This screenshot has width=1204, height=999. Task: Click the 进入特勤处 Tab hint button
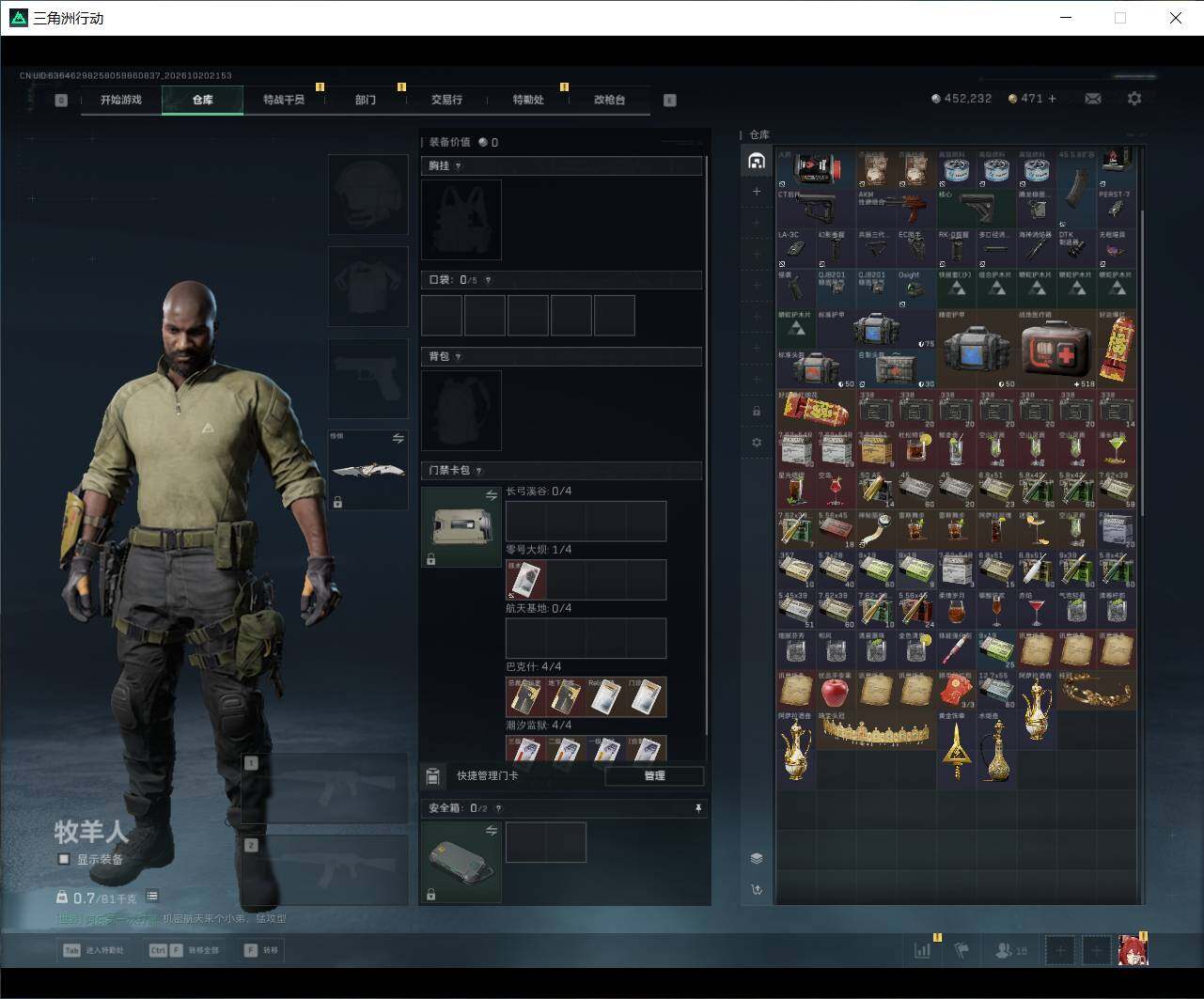(93, 950)
